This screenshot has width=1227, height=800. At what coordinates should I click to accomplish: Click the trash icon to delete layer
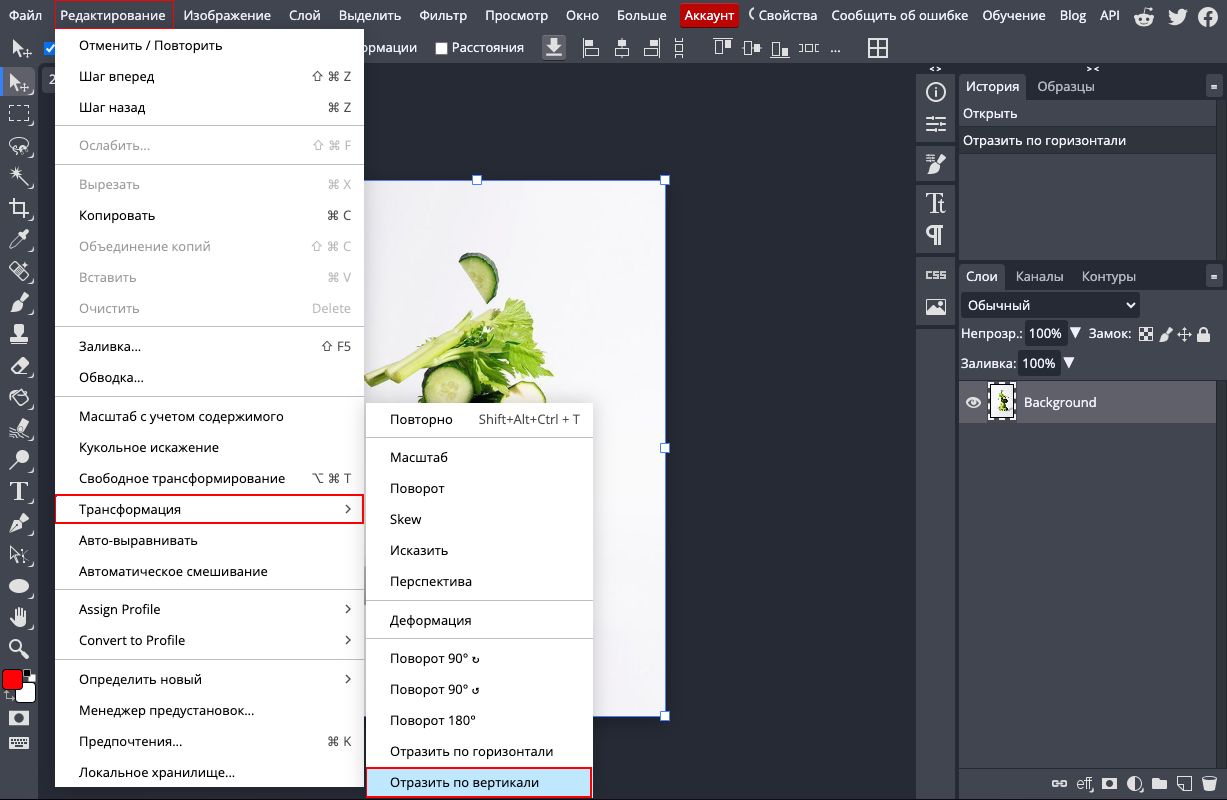tap(1208, 782)
